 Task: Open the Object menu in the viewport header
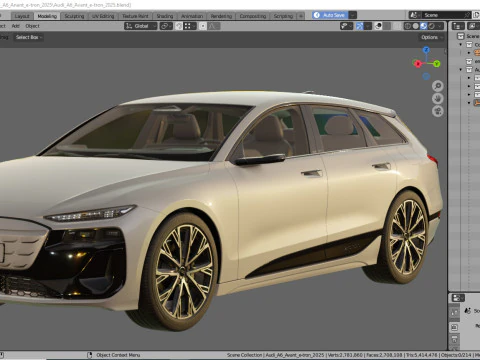pos(32,26)
